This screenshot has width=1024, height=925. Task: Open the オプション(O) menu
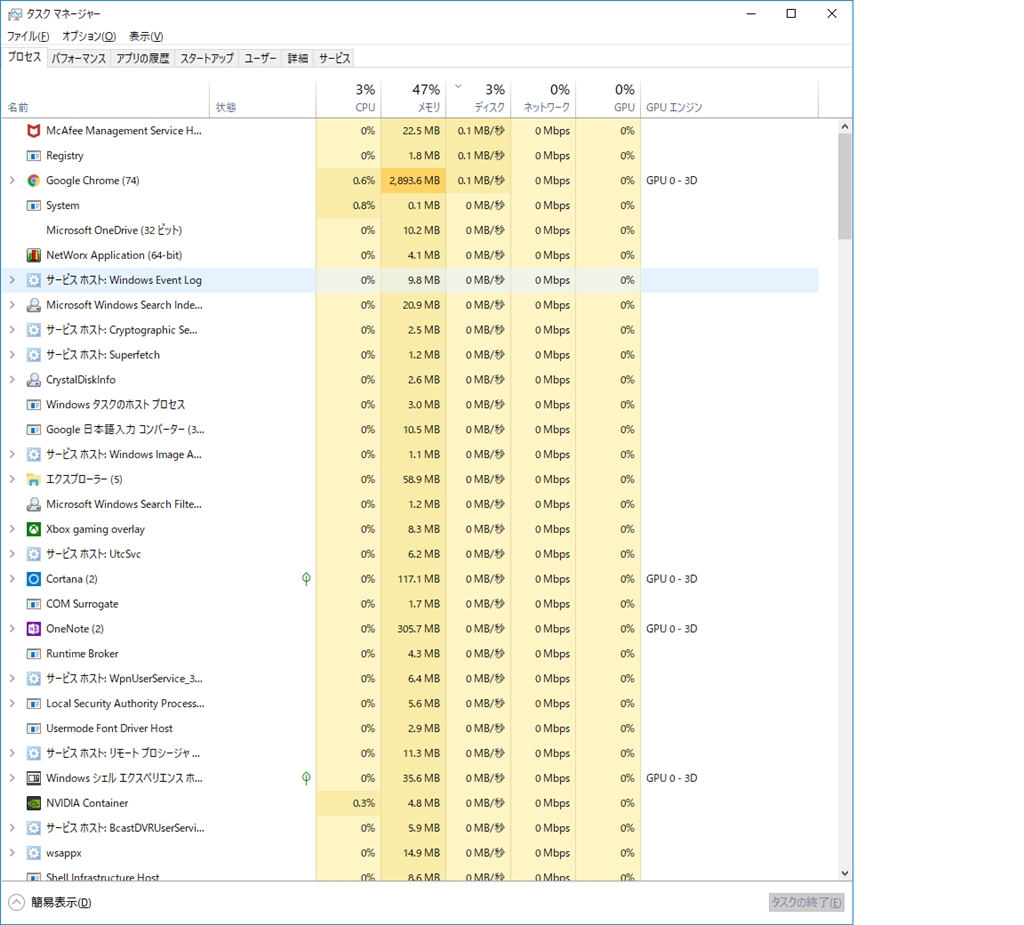(x=89, y=37)
